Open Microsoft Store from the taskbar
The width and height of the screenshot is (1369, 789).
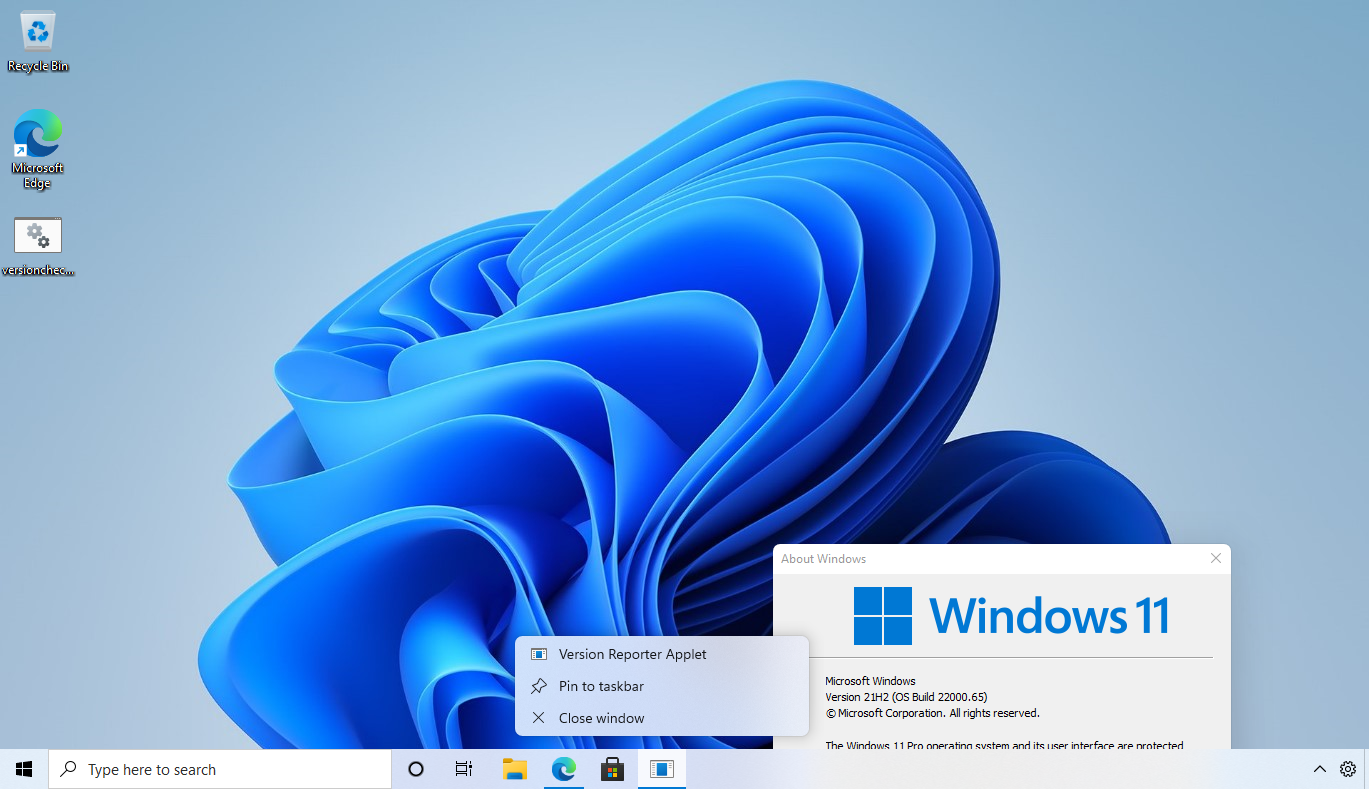tap(612, 769)
